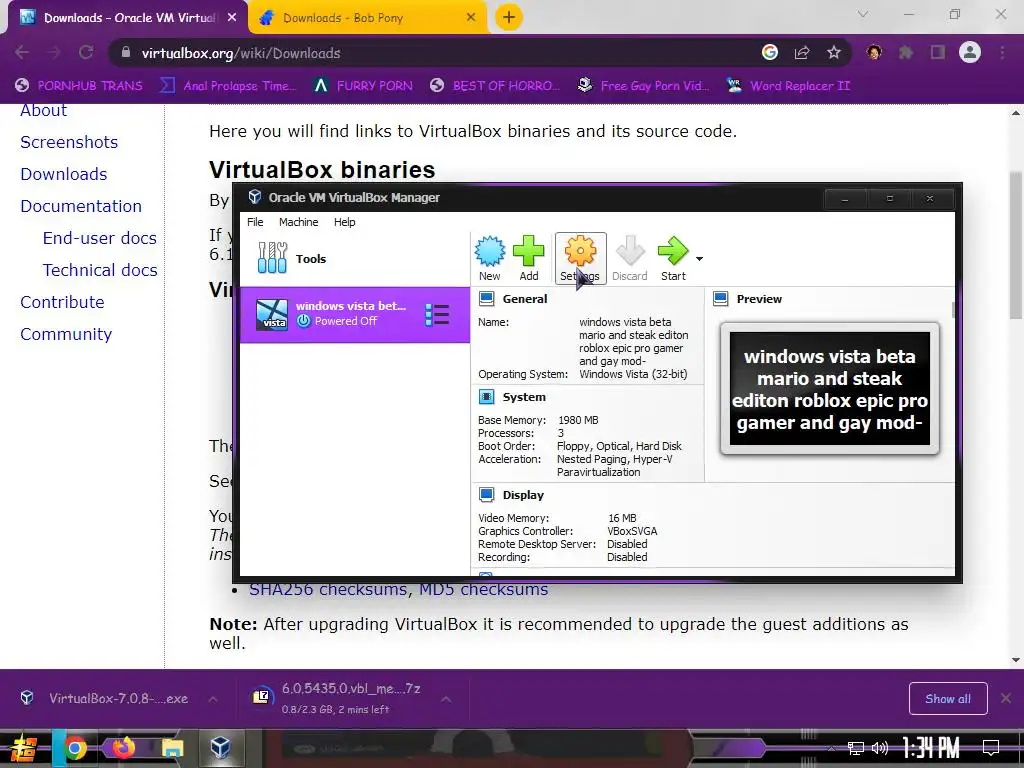The width and height of the screenshot is (1024, 768).
Task: Bookmark this page with star icon
Action: tap(834, 52)
